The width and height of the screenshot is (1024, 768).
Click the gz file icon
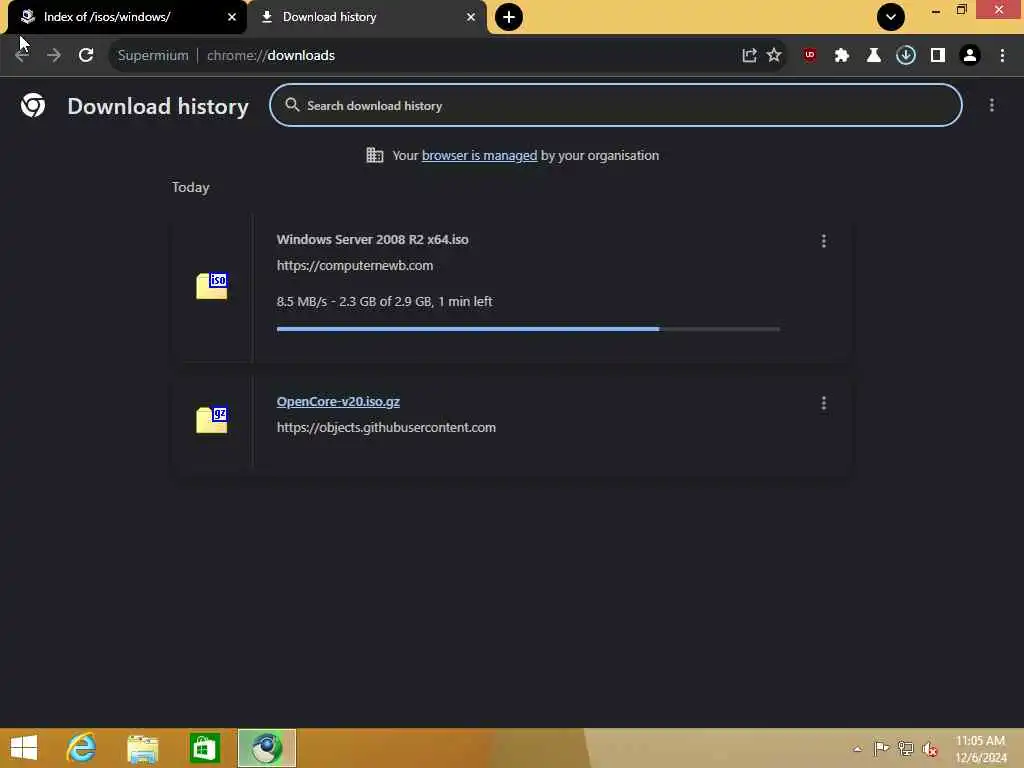212,420
